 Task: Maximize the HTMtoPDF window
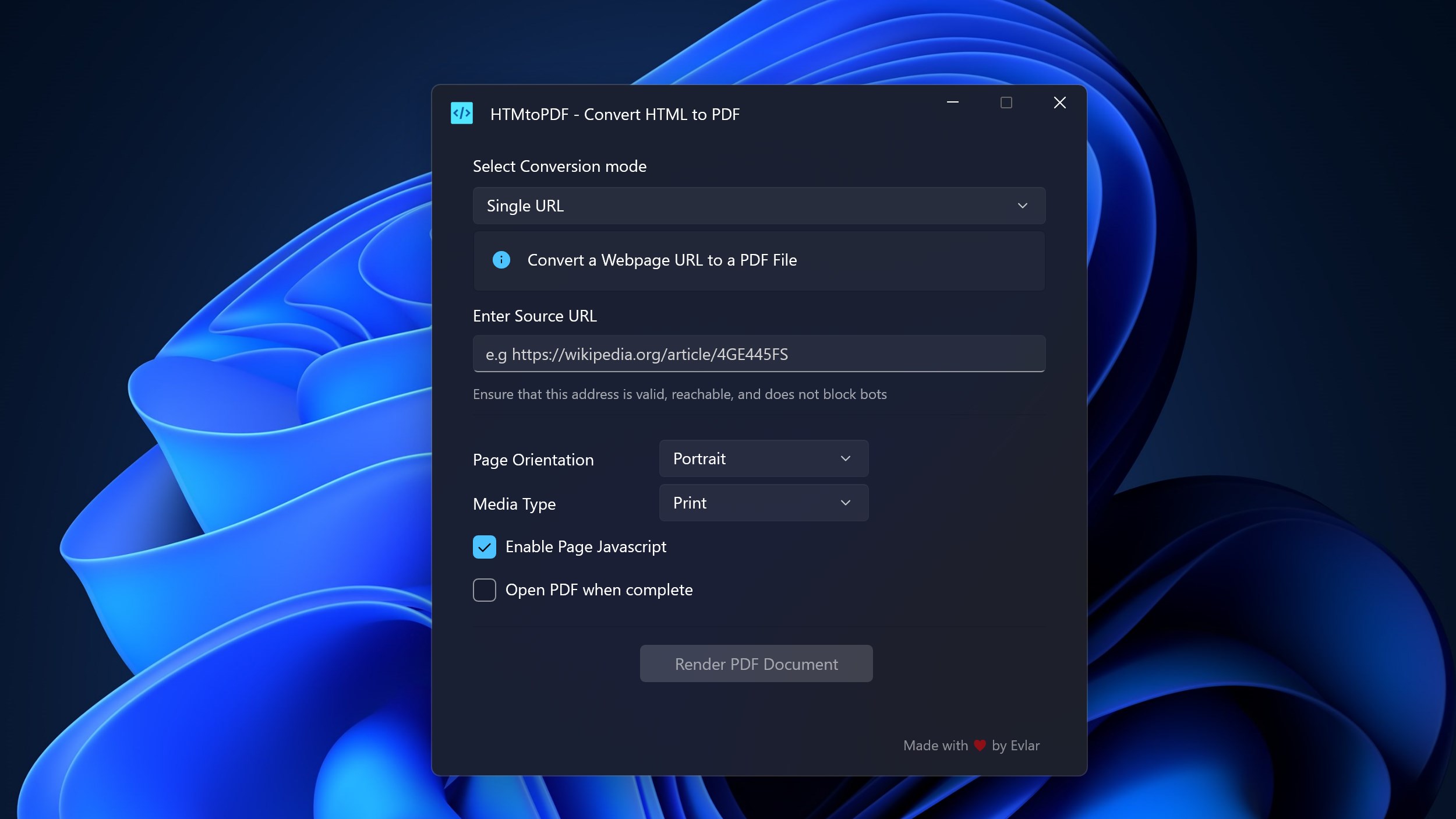(1006, 103)
